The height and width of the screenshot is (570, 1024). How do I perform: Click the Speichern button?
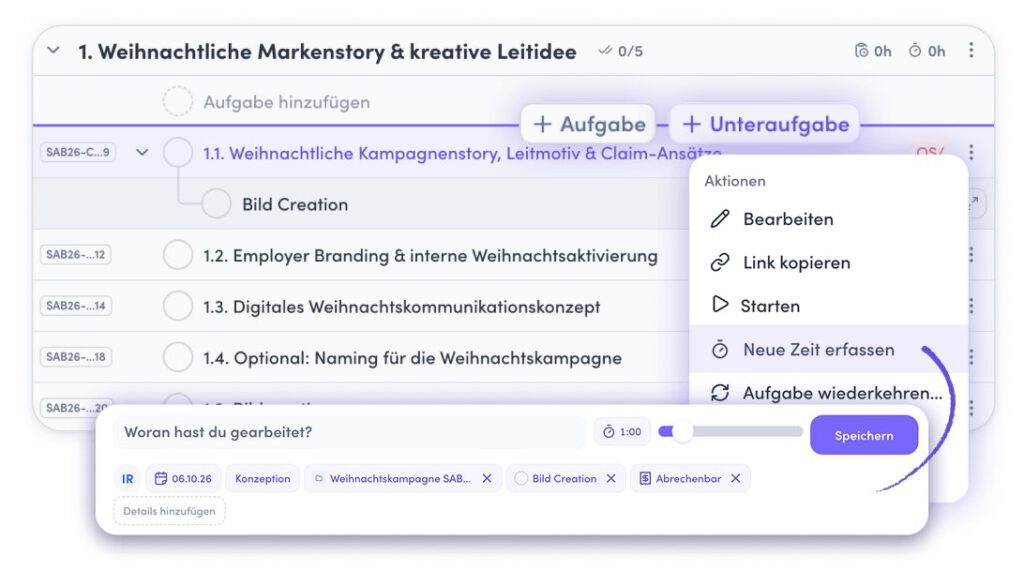pyautogui.click(x=864, y=435)
